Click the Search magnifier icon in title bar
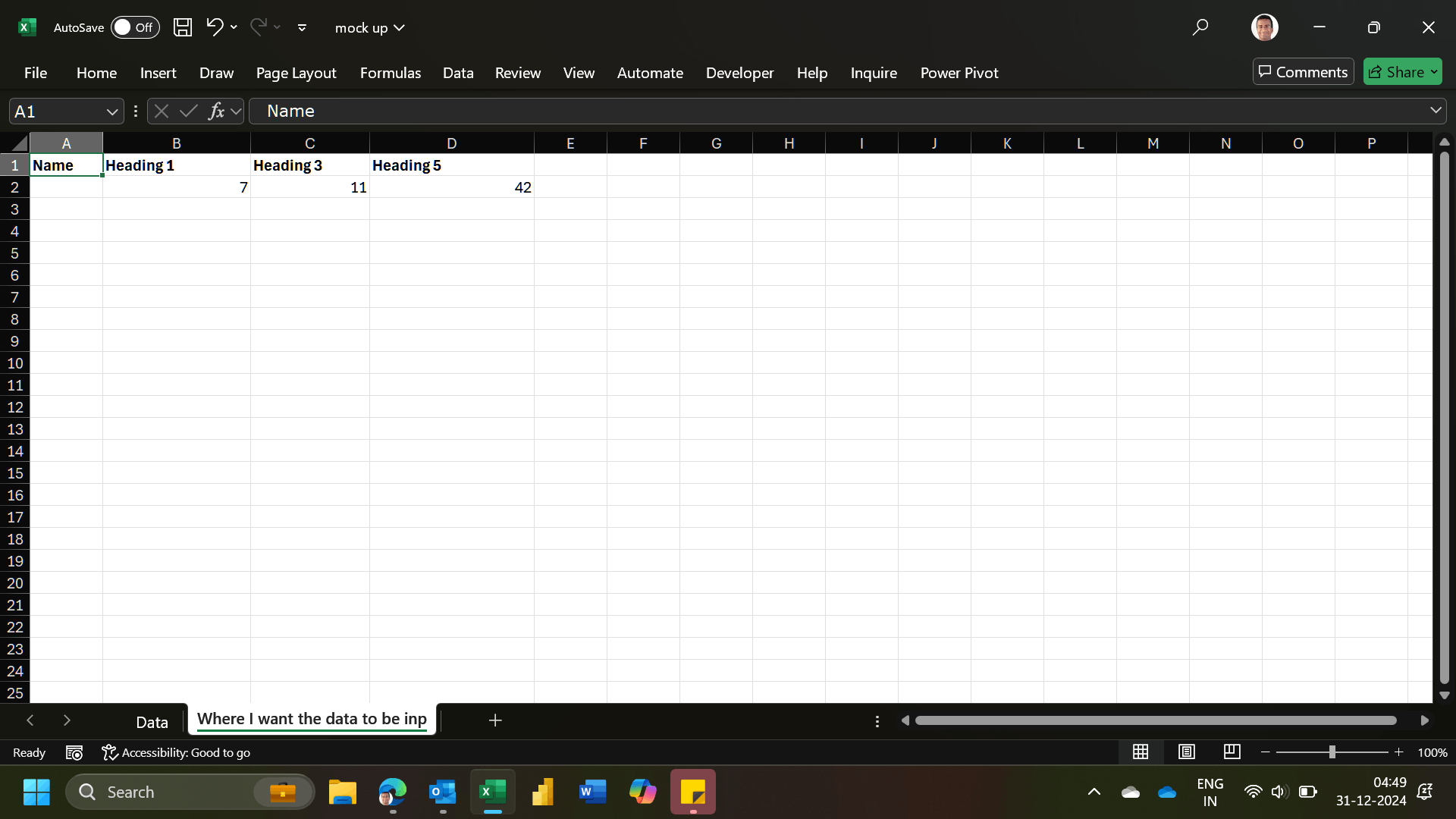The height and width of the screenshot is (819, 1456). (x=1200, y=27)
